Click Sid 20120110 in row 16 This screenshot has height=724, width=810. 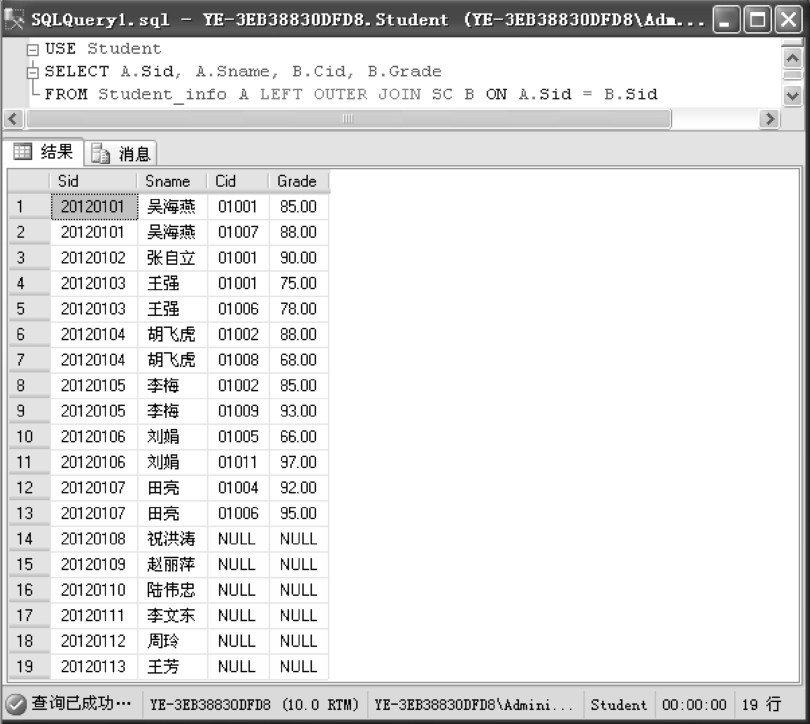94,590
